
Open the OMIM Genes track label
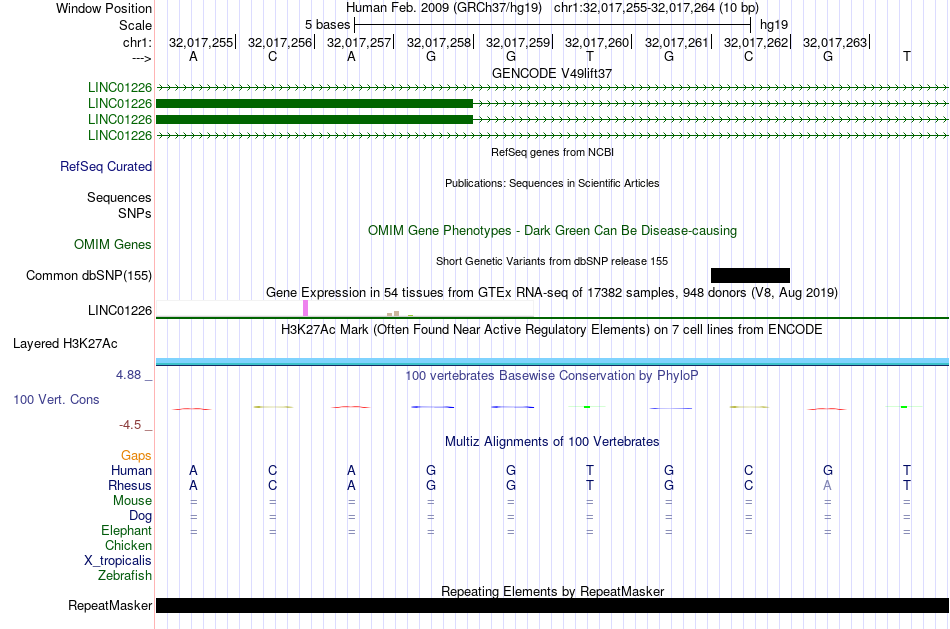pyautogui.click(x=113, y=244)
